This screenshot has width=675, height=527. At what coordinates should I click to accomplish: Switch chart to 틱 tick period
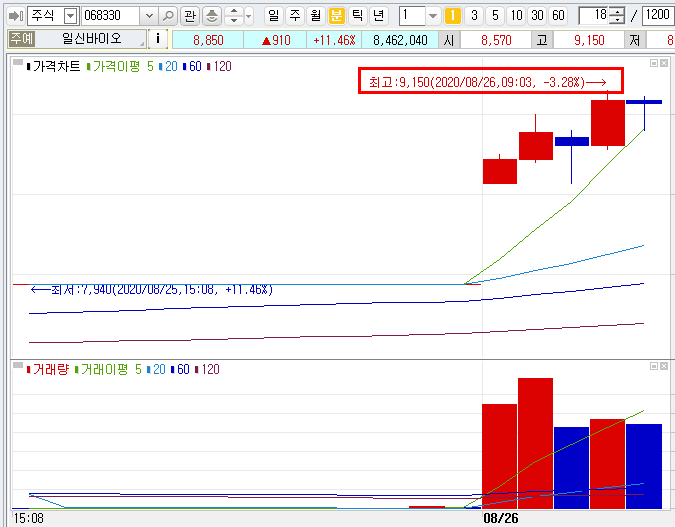coord(357,16)
